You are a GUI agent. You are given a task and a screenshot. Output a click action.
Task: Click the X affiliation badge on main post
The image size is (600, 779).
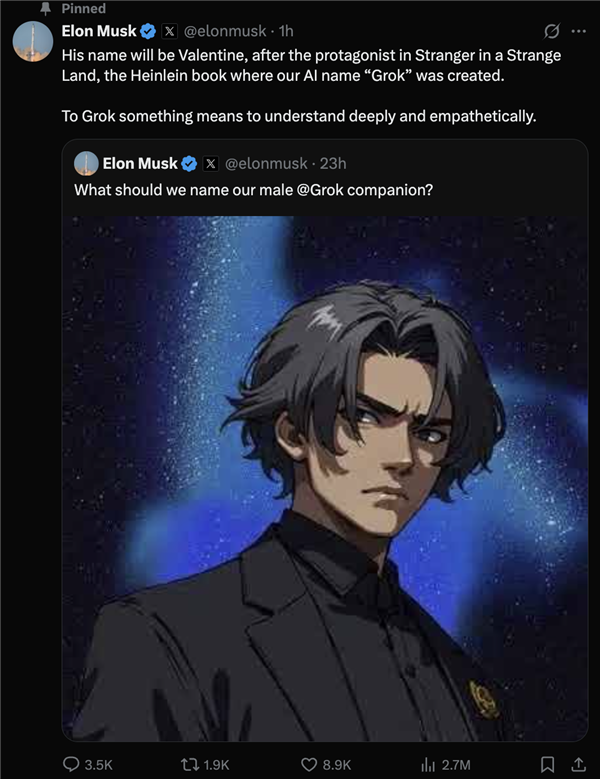170,31
